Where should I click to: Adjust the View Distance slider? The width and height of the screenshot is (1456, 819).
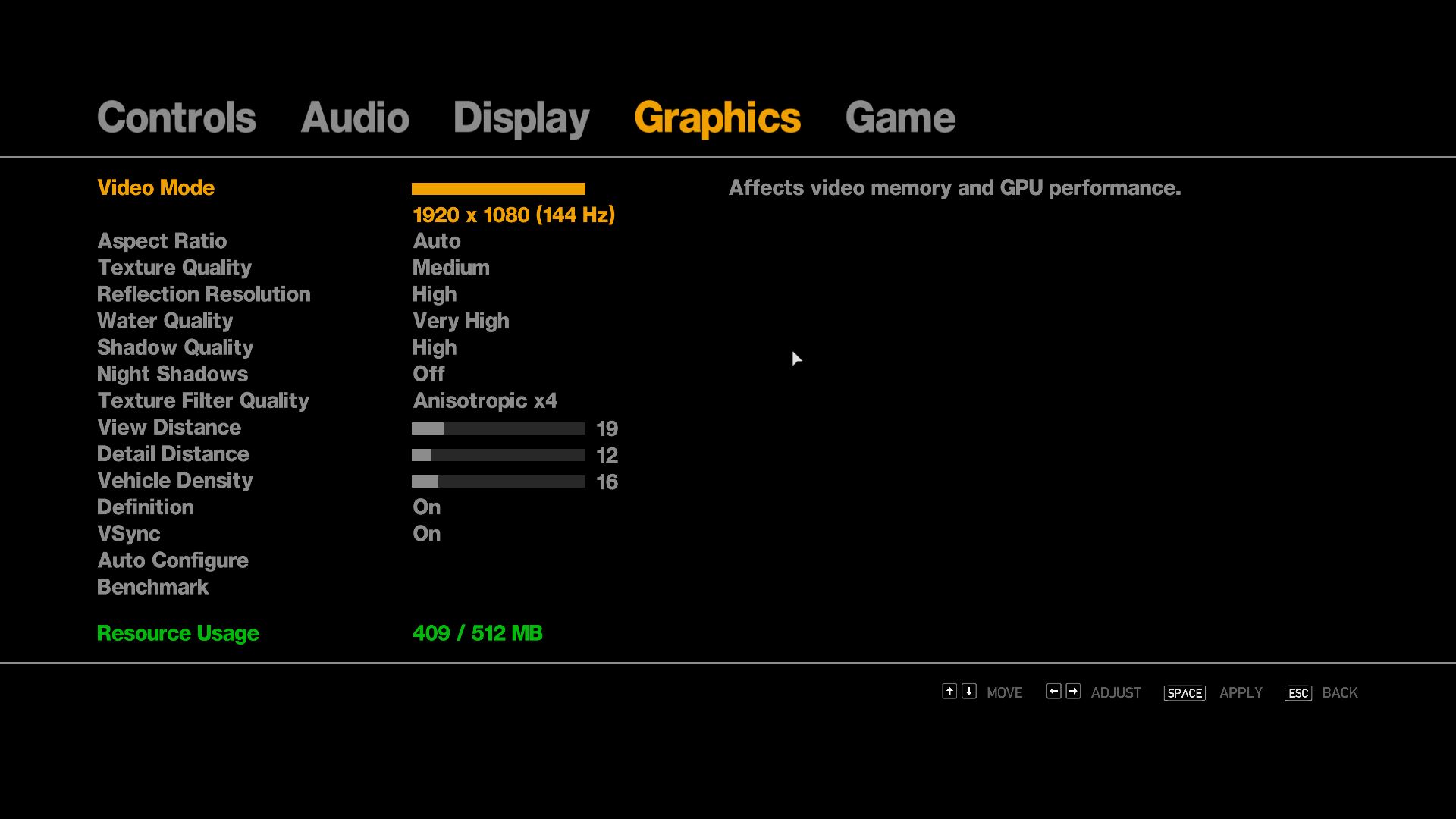pyautogui.click(x=498, y=428)
